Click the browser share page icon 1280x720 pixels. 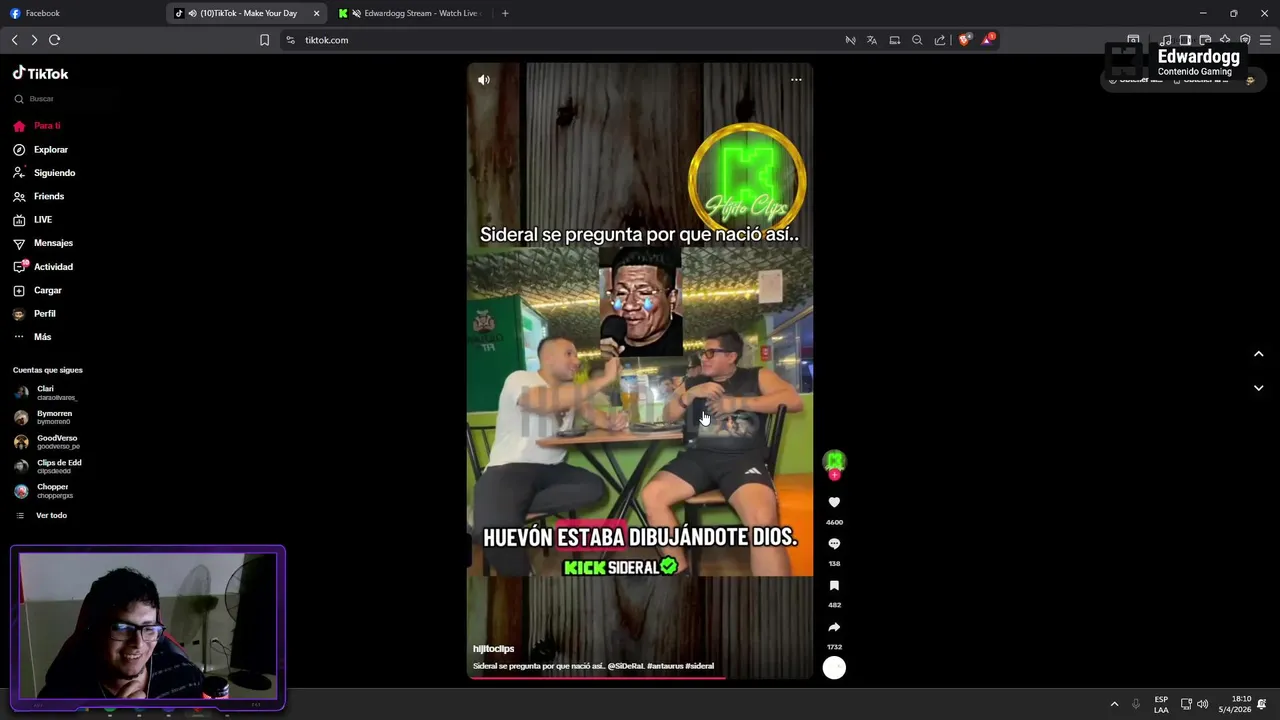click(940, 40)
